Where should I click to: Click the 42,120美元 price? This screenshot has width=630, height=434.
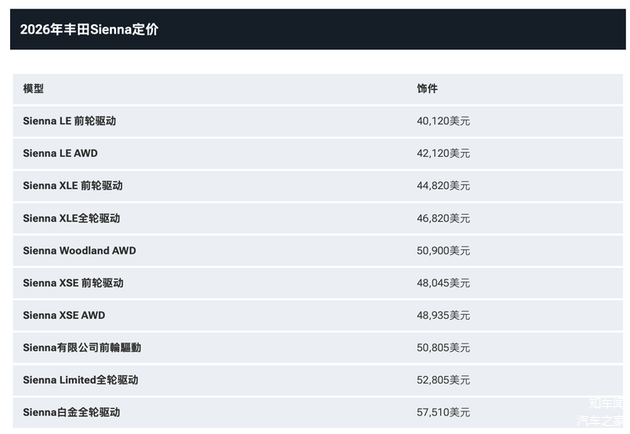[x=443, y=154]
